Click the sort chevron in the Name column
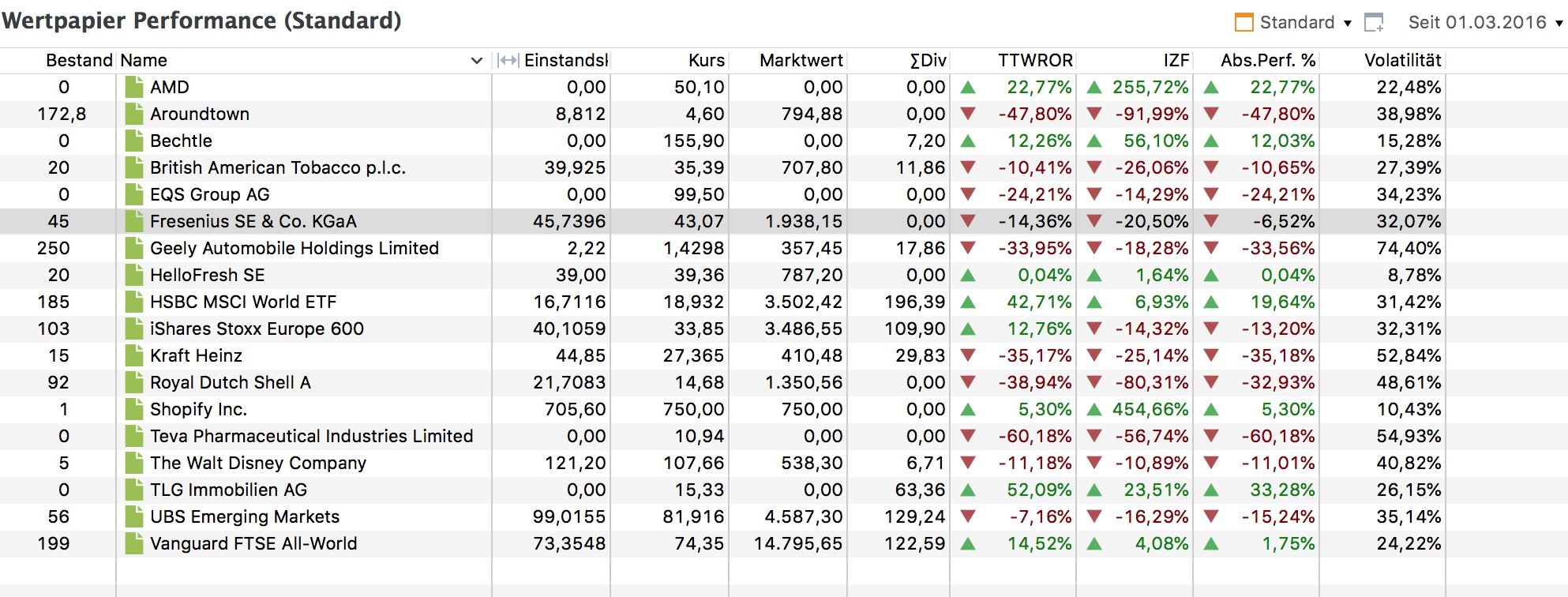This screenshot has height=597, width=1568. click(x=476, y=61)
